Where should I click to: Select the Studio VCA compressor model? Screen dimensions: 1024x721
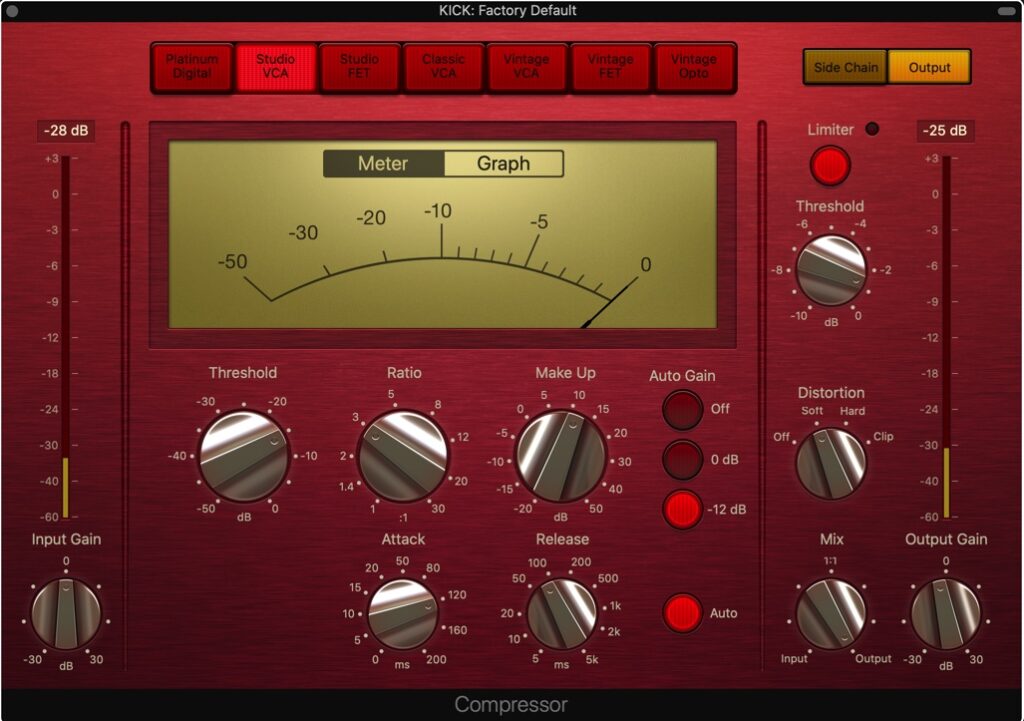pos(276,67)
